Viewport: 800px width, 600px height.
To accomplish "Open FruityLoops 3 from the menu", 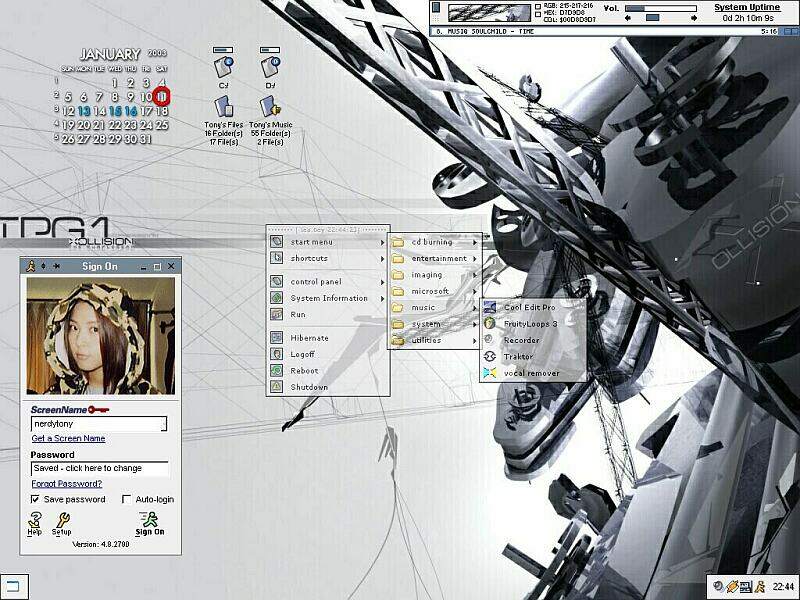I will click(x=530, y=324).
